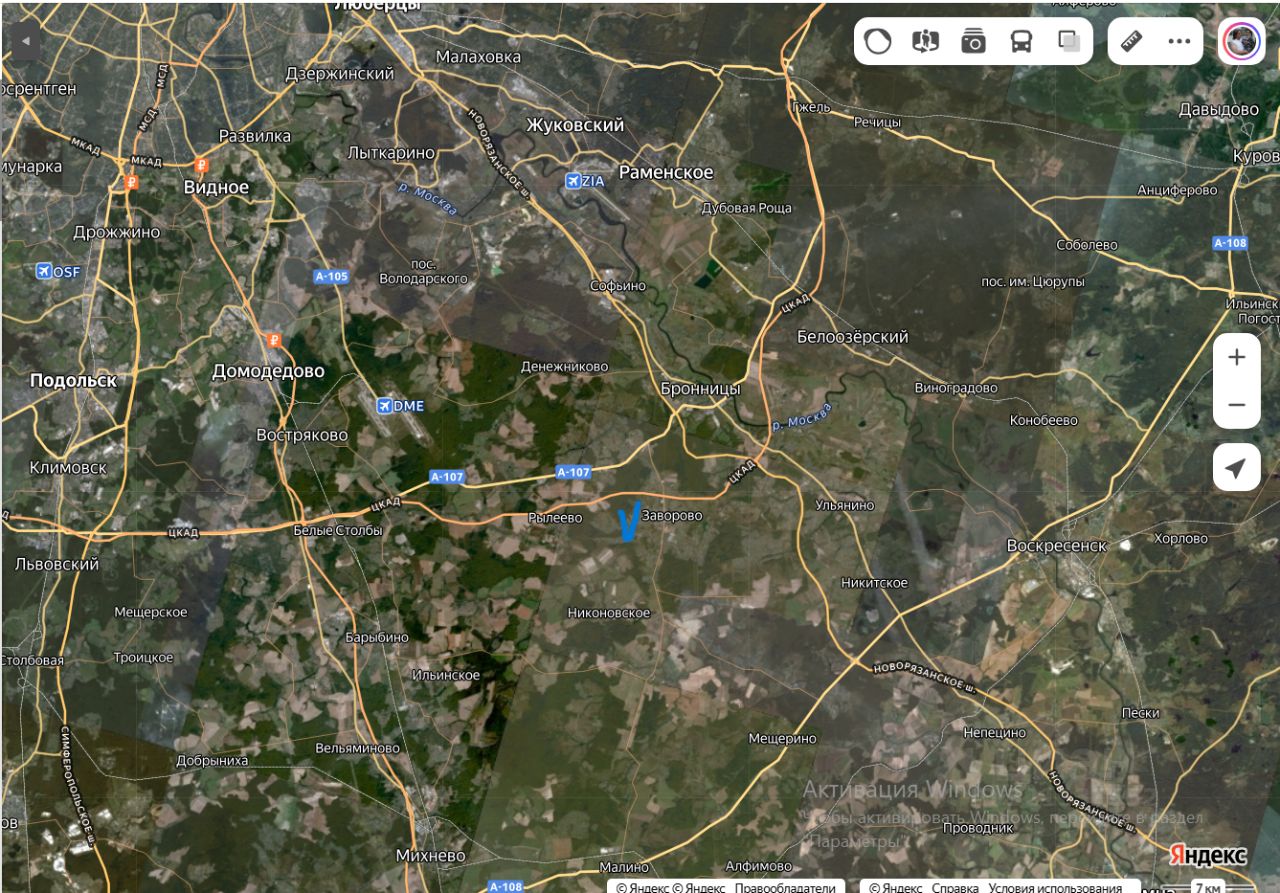Open street panoramas with the person icon

(926, 41)
